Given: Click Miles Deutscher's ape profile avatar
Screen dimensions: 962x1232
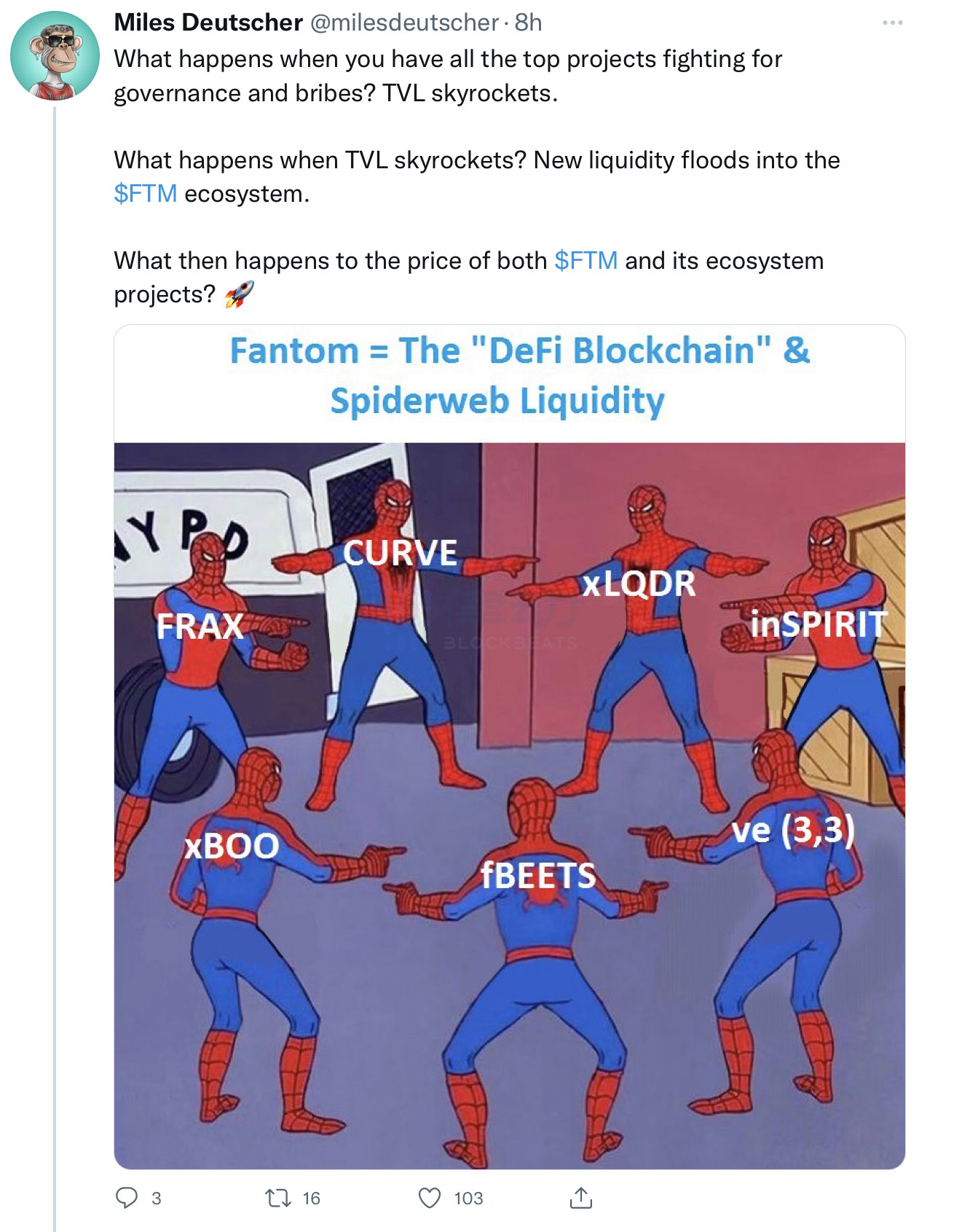Looking at the screenshot, I should click(55, 55).
